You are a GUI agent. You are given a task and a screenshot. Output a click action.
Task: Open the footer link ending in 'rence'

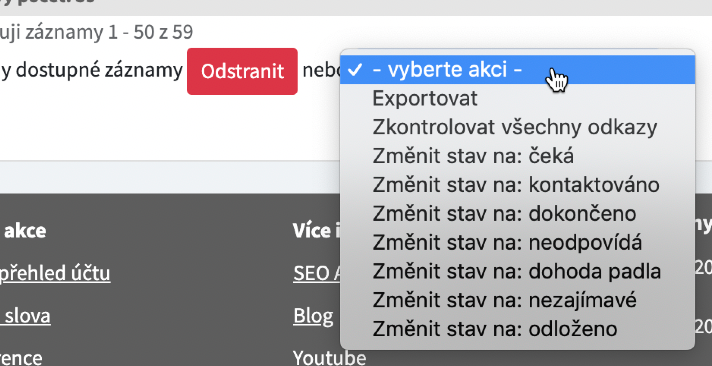[x=21, y=358]
